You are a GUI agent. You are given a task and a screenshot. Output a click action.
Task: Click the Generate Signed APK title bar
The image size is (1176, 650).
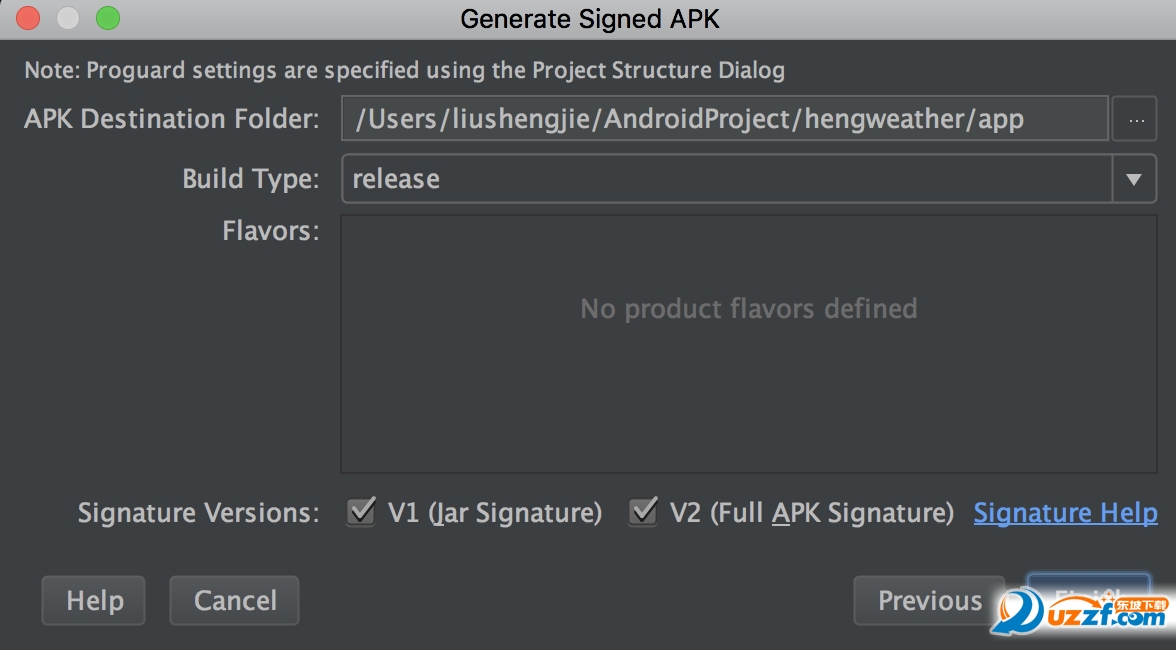pos(589,18)
